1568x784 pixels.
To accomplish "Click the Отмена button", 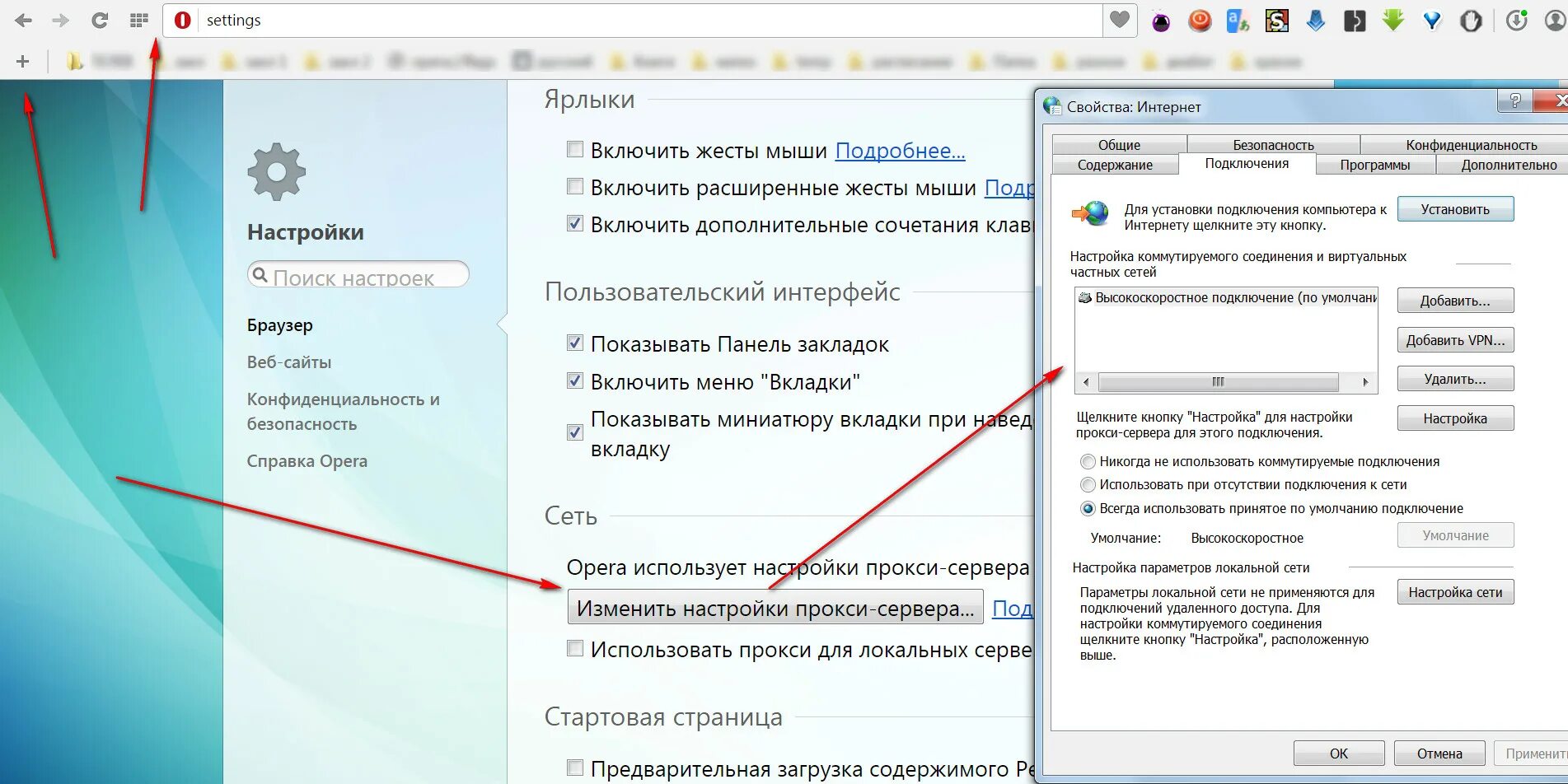I will 1439,754.
